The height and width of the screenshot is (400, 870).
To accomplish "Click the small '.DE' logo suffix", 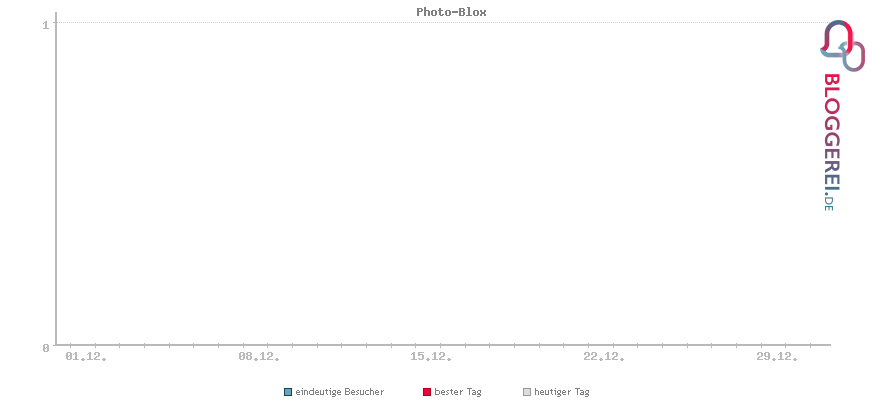I will pos(830,201).
